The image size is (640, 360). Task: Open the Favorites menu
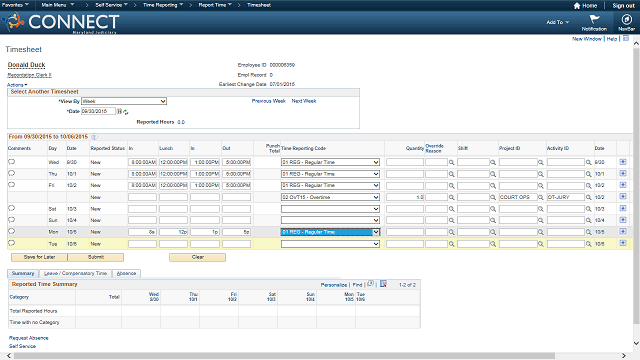15,5
